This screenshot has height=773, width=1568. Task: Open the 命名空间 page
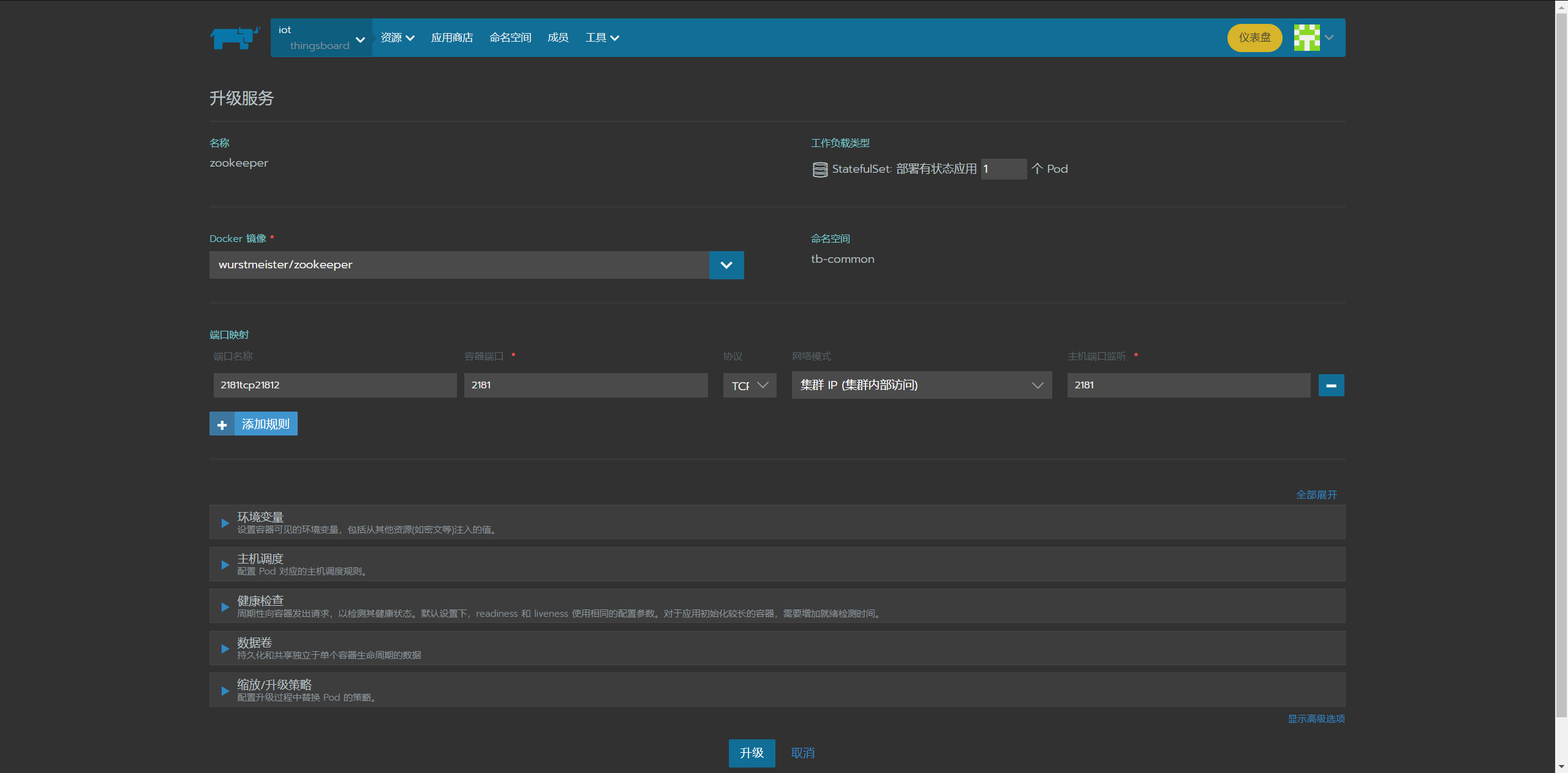coord(510,37)
